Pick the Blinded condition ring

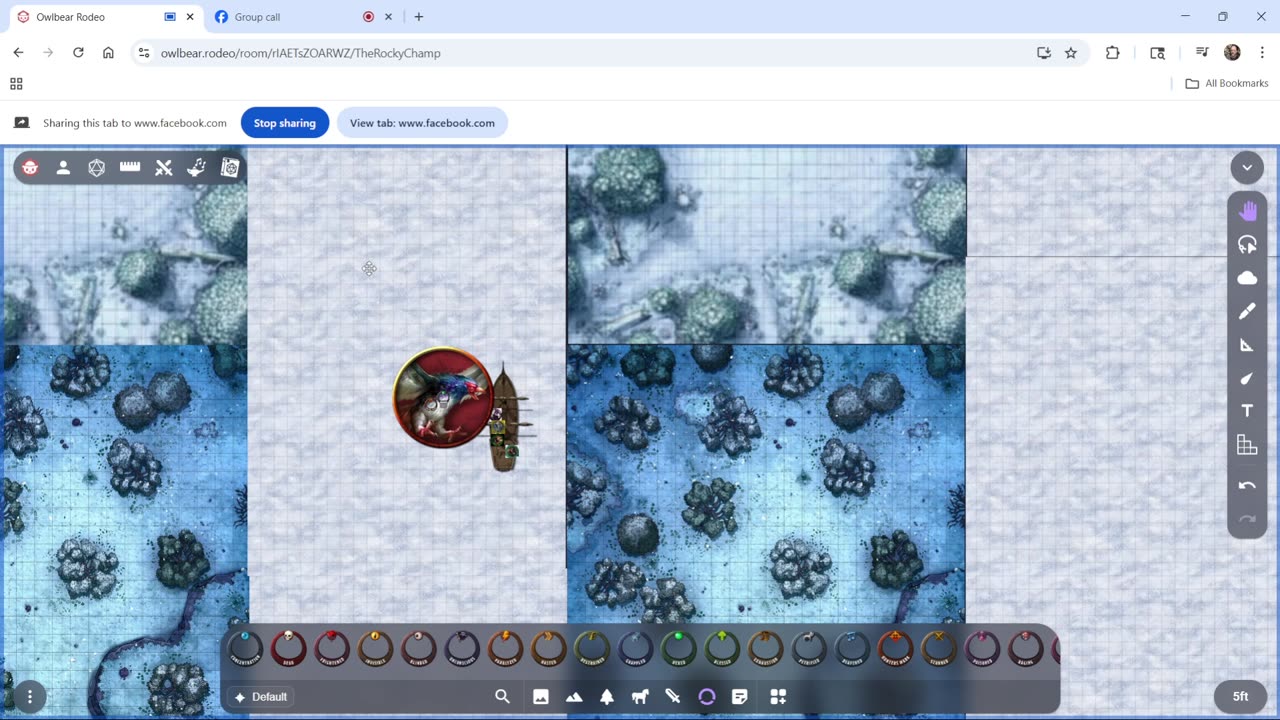[x=419, y=649]
